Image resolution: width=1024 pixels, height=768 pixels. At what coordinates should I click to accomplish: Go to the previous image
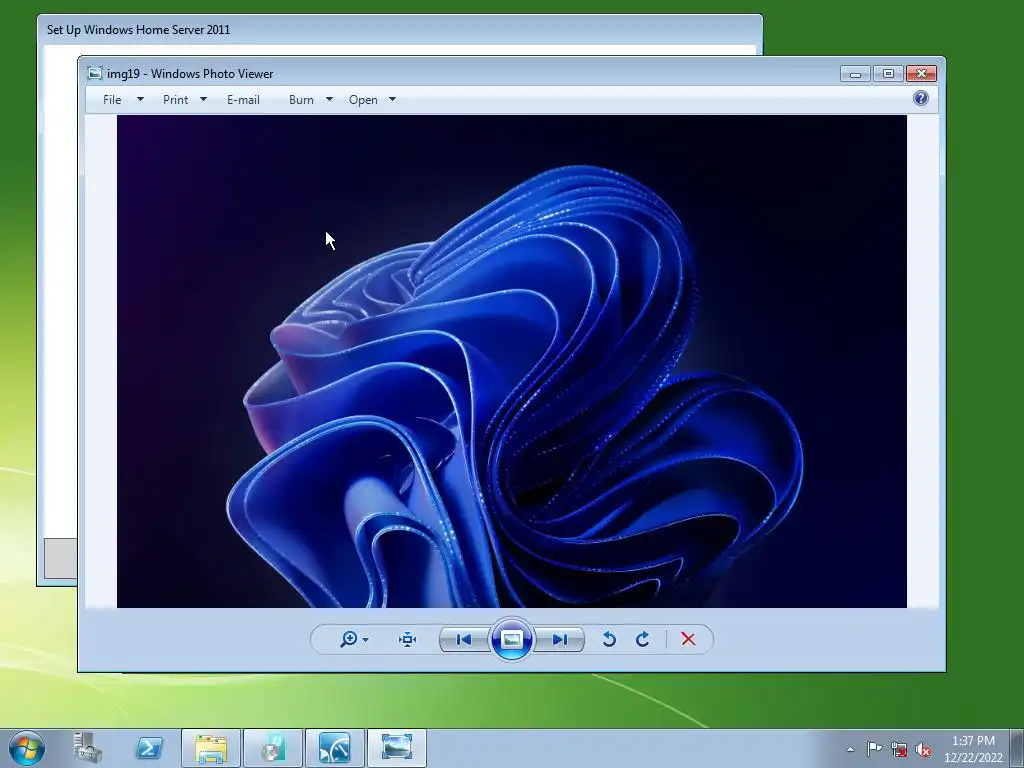[x=464, y=639]
